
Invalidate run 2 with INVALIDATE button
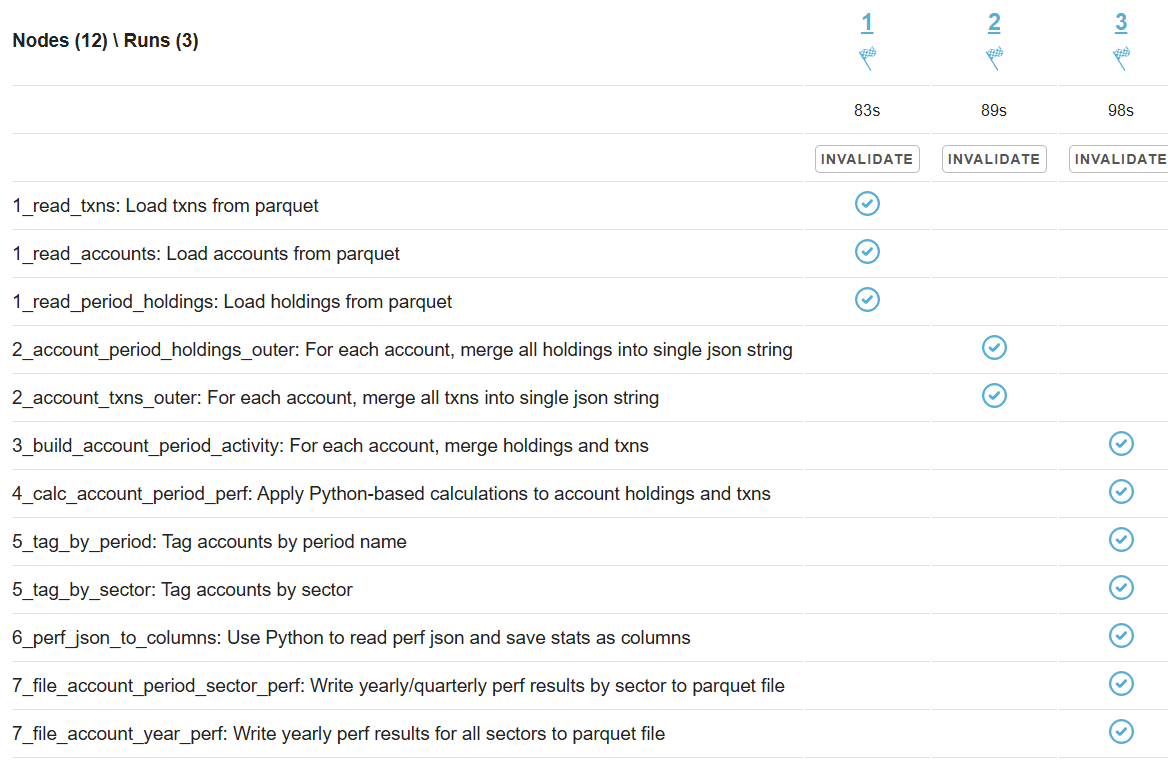[x=994, y=159]
